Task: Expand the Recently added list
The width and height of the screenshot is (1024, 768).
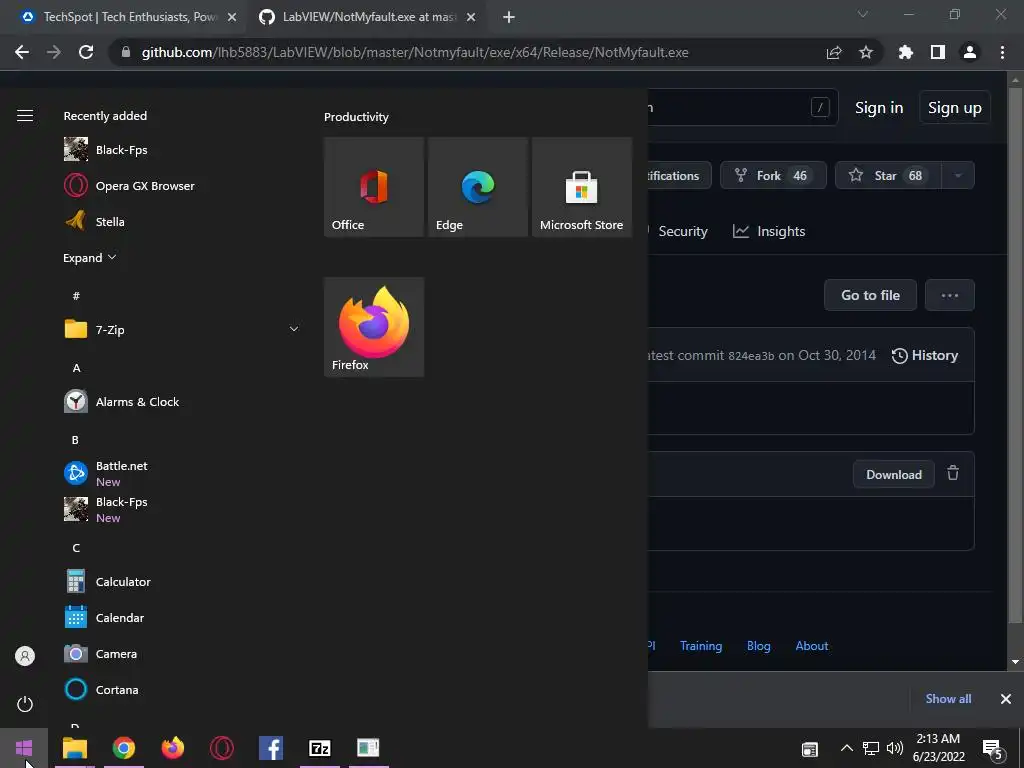Action: click(89, 258)
